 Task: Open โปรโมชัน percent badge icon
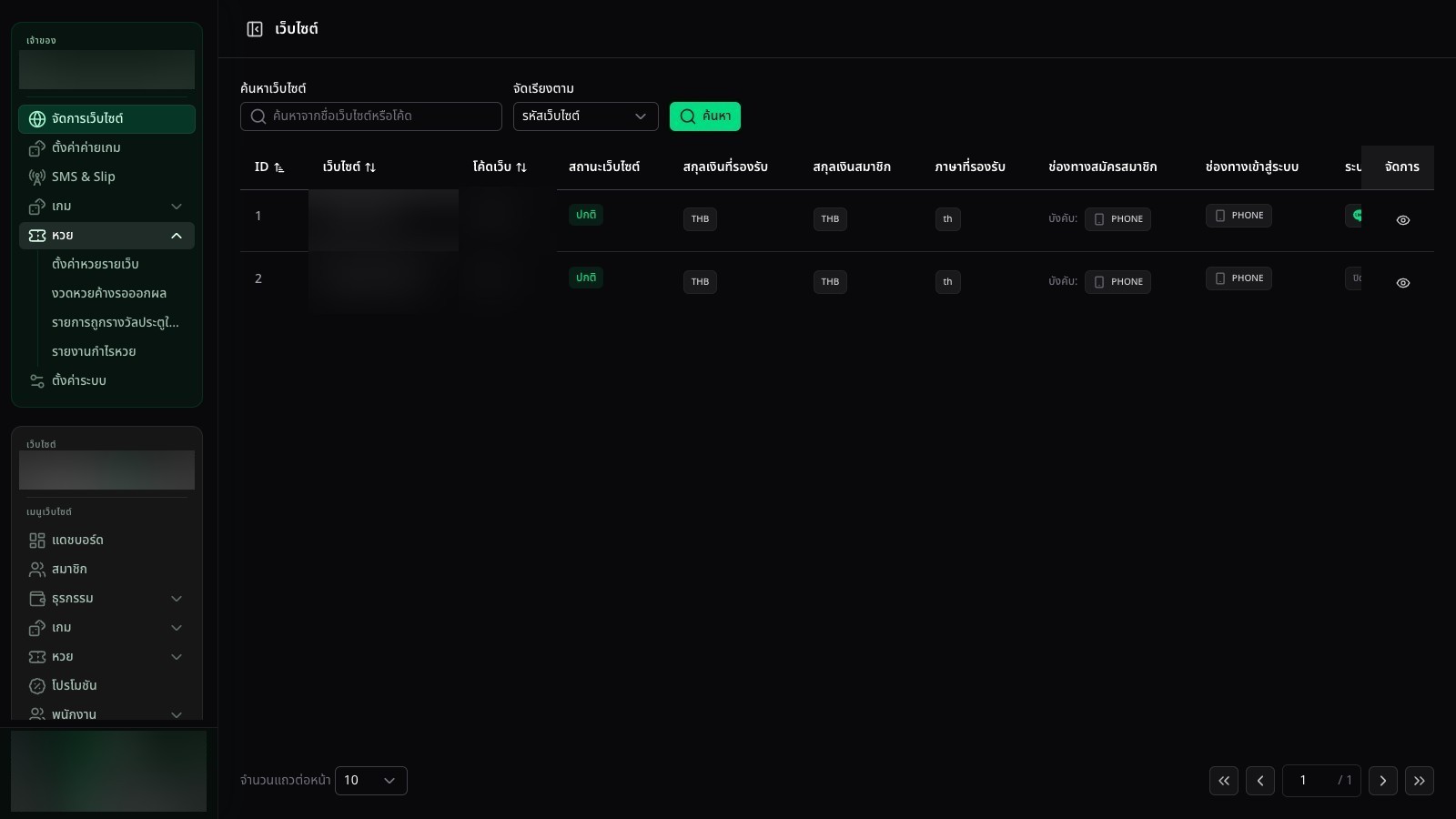pyautogui.click(x=37, y=686)
